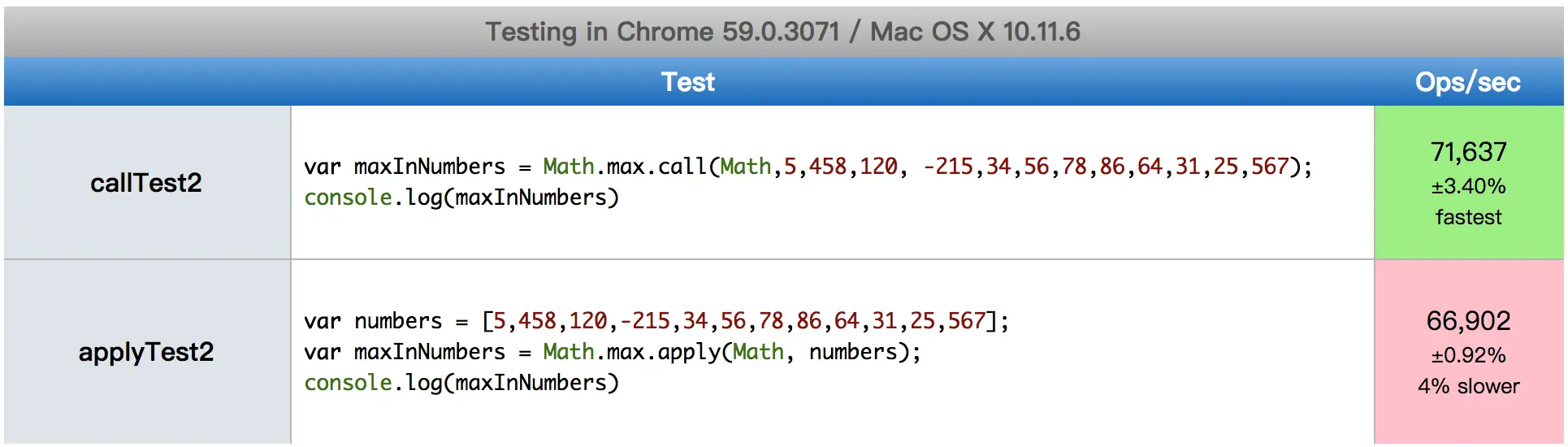Select the applyTest2 test name
The height and width of the screenshot is (447, 1568).
146,352
